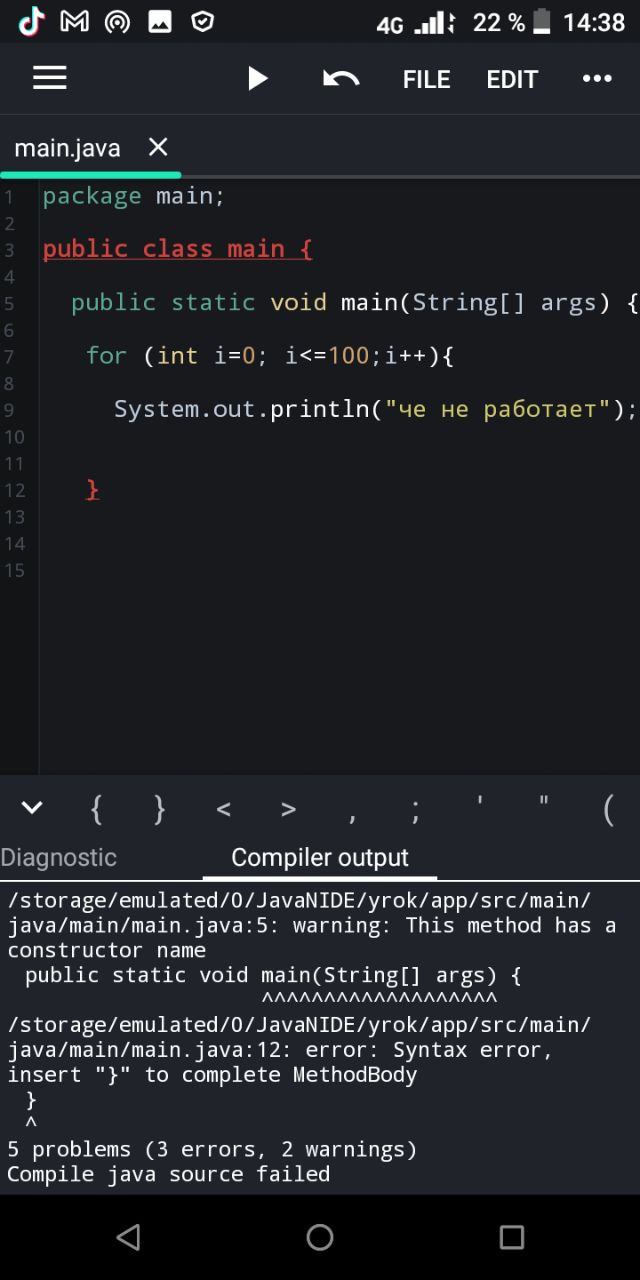Image resolution: width=640 pixels, height=1280 pixels.
Task: Insert a closing curly brace symbol
Action: [160, 809]
